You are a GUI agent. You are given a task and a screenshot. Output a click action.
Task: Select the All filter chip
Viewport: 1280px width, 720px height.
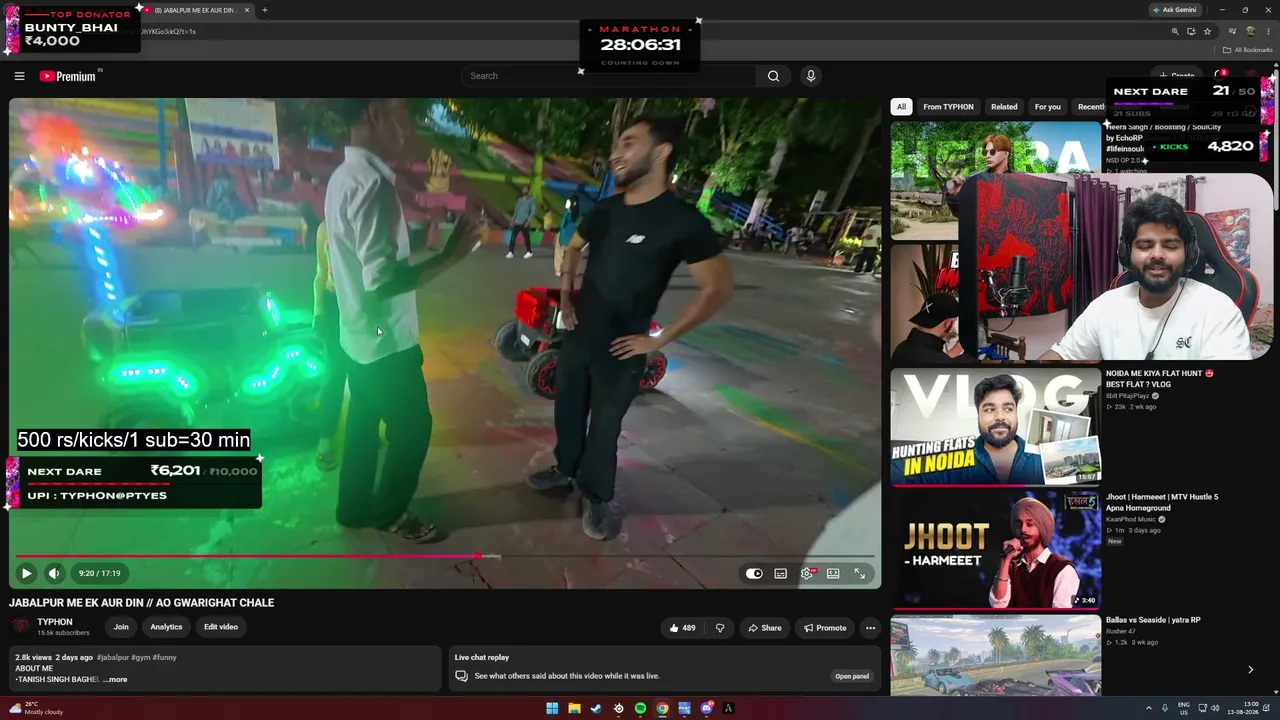tap(901, 107)
